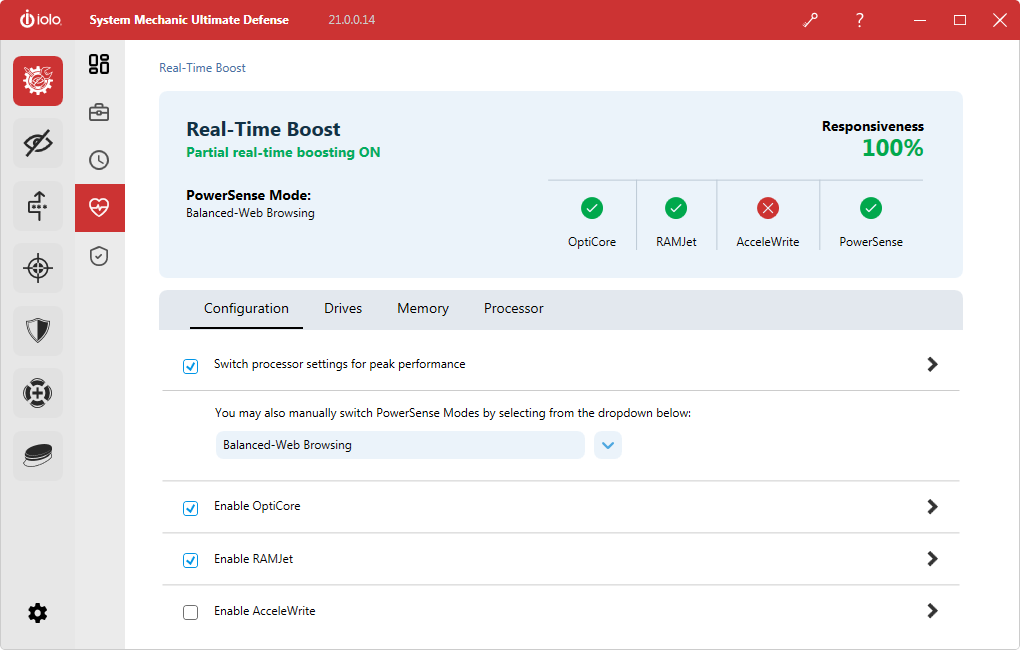The width and height of the screenshot is (1020, 650).
Task: Expand the Enable RAMJet row chevron
Action: [932, 559]
